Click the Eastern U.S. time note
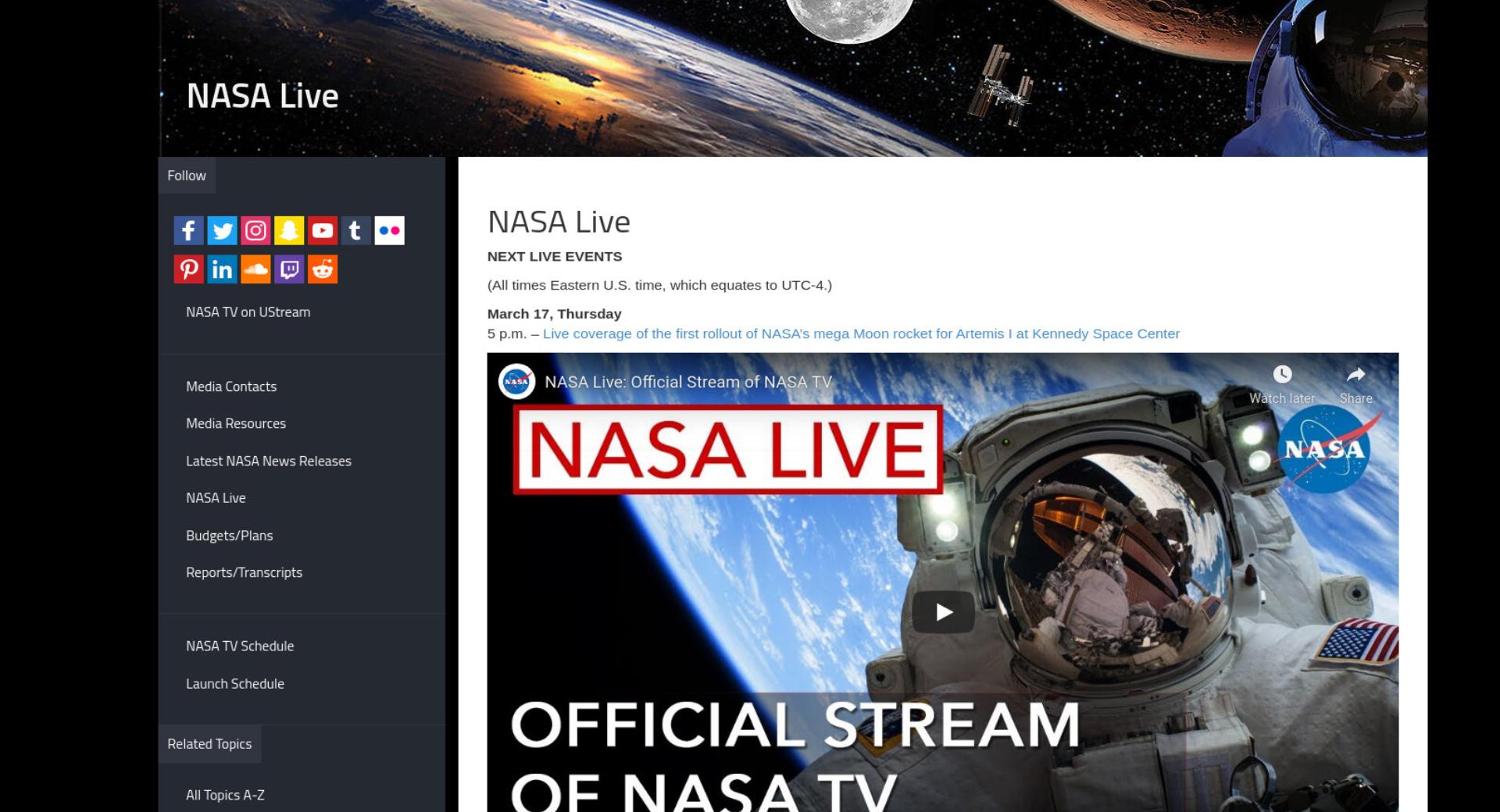This screenshot has width=1500, height=812. pos(659,285)
